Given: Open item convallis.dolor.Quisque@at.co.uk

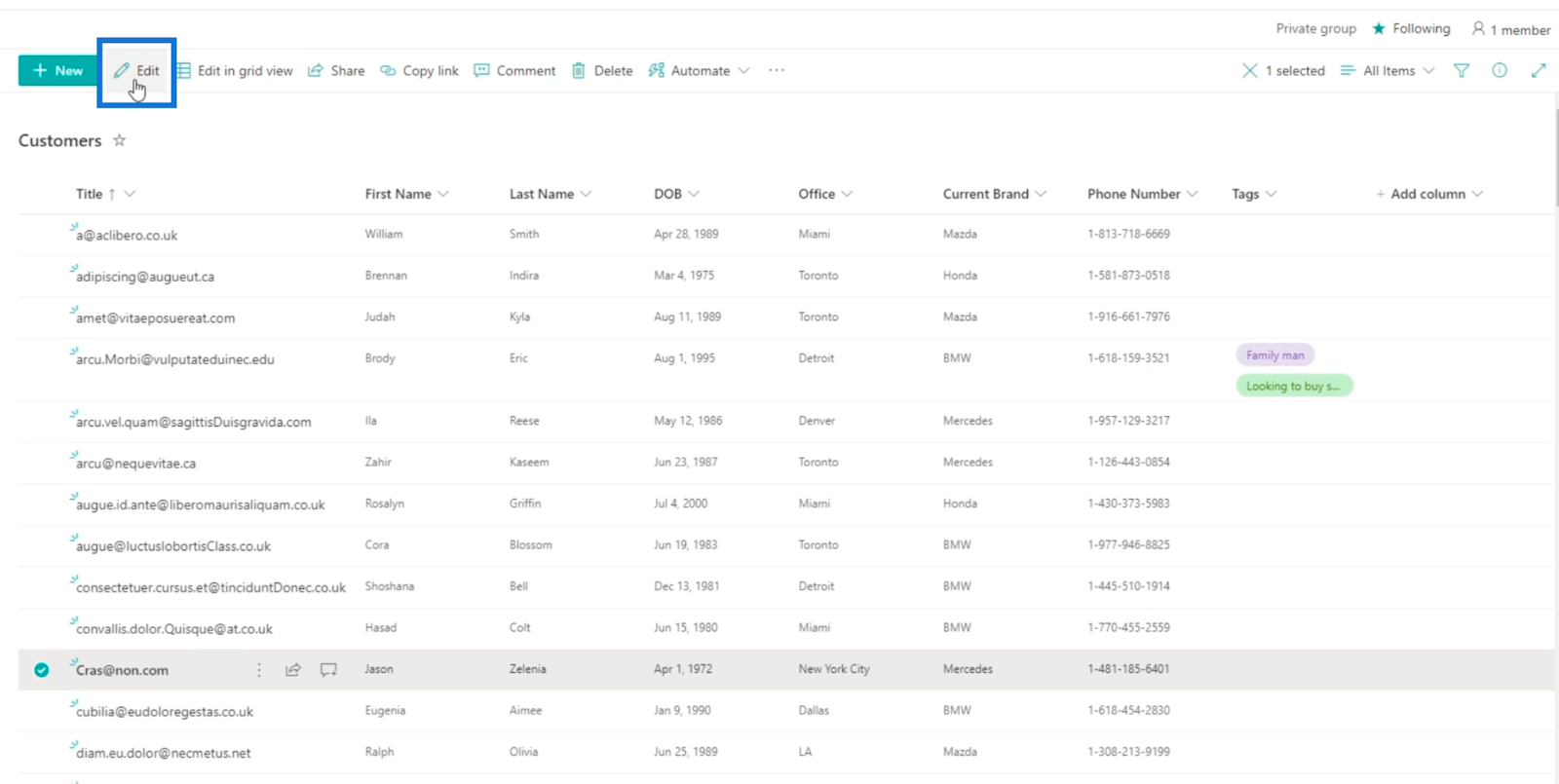Looking at the screenshot, I should [x=174, y=629].
